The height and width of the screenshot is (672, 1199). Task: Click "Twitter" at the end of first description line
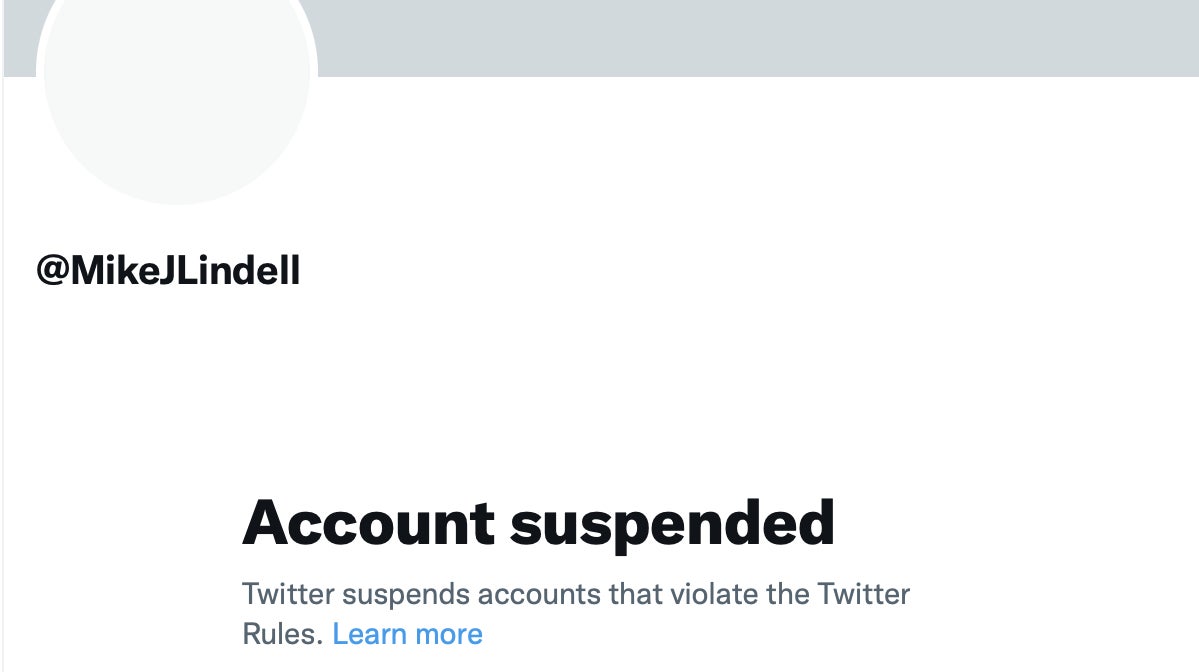(864, 594)
